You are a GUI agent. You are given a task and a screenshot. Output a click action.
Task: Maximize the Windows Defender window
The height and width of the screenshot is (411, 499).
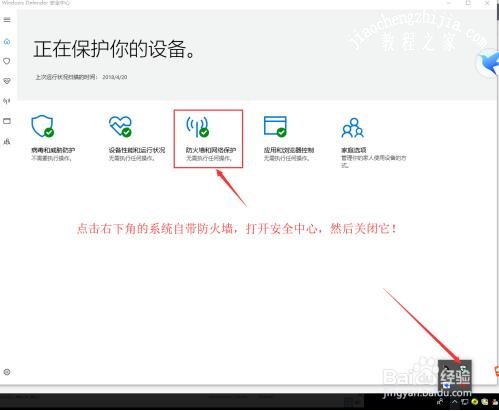point(468,3)
